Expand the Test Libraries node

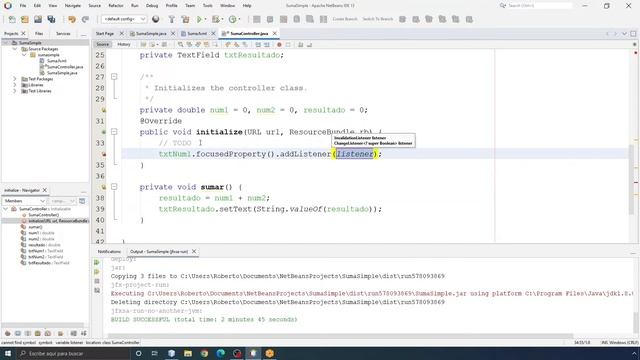pyautogui.click(x=15, y=91)
